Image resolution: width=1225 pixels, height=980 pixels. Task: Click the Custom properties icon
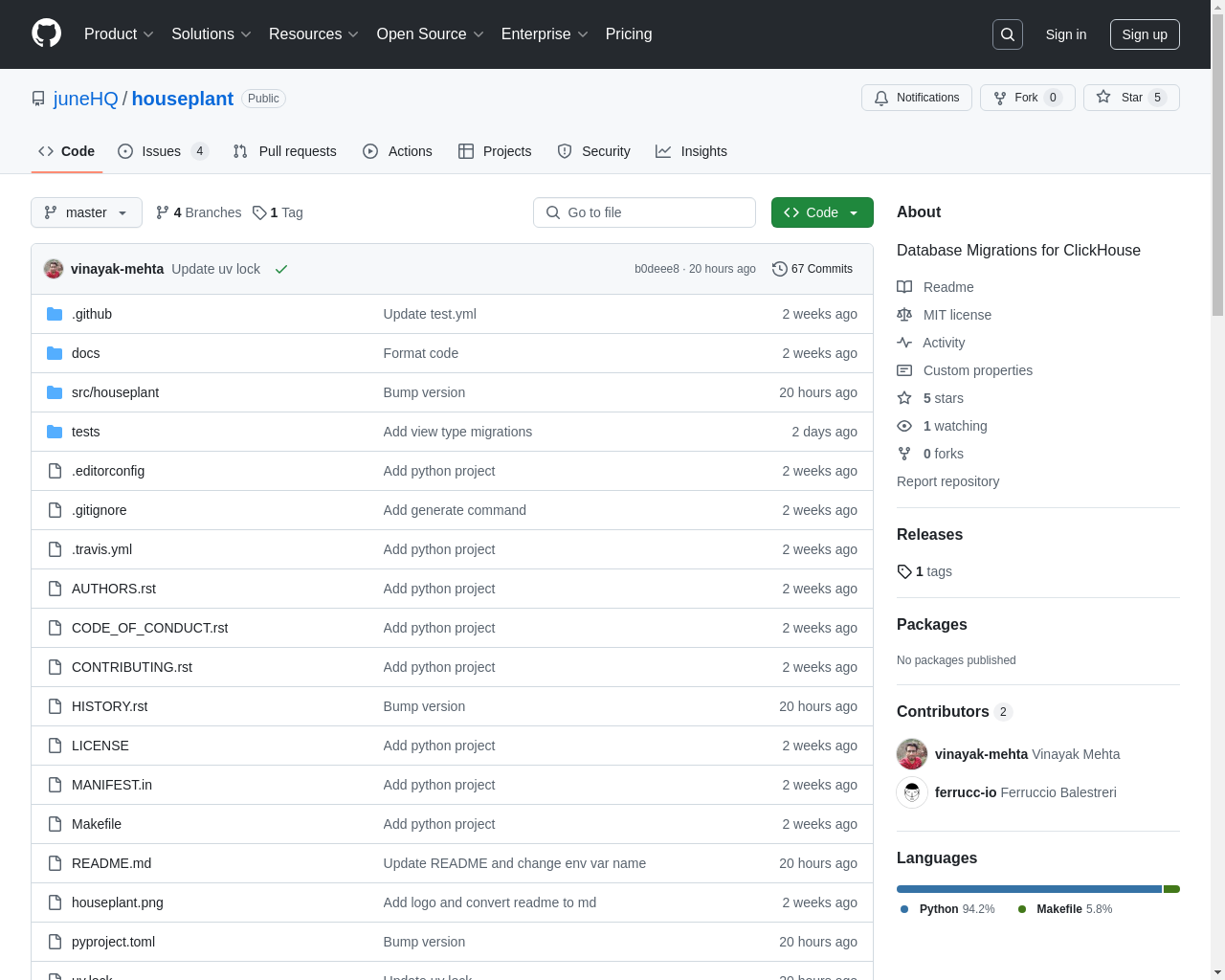[904, 370]
